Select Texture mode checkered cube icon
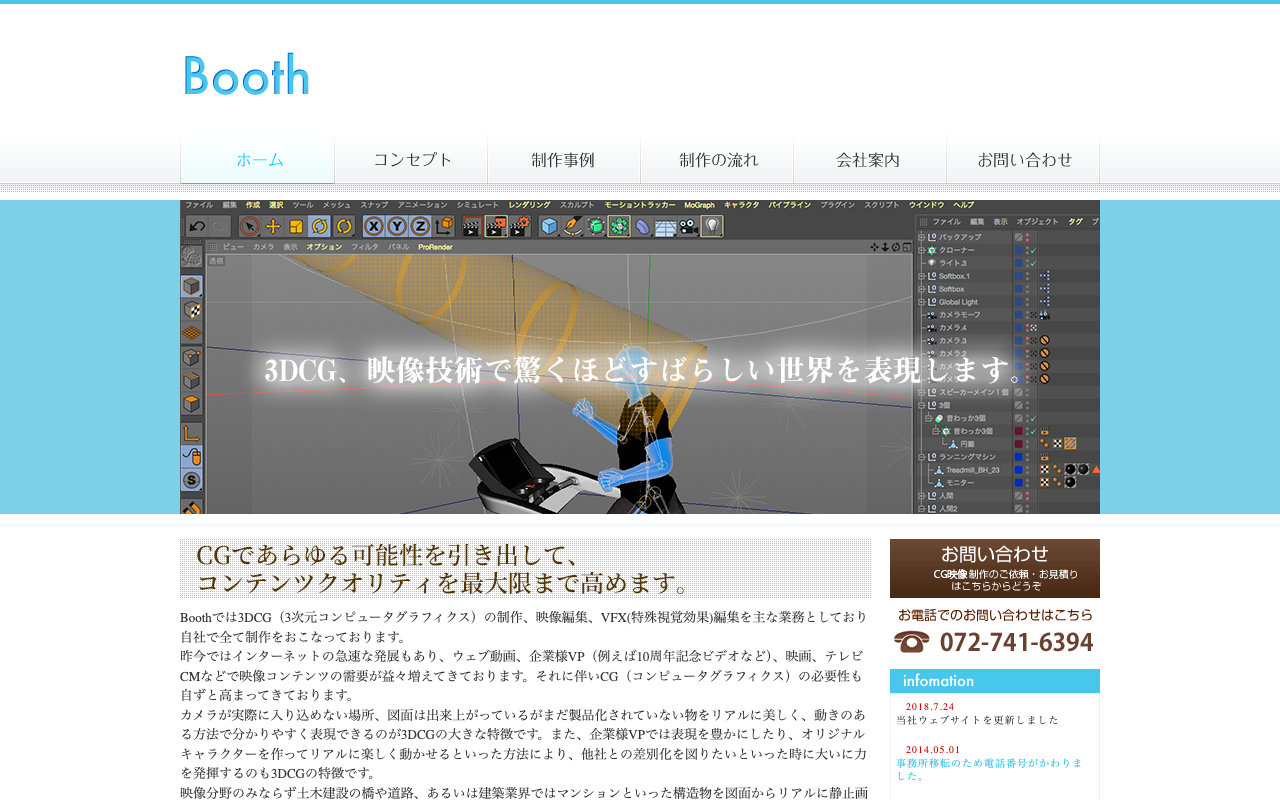The image size is (1280, 800). pyautogui.click(x=191, y=310)
